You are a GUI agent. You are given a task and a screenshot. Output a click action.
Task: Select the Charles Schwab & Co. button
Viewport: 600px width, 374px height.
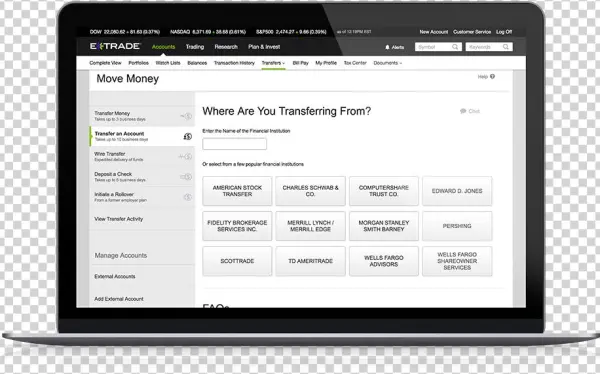(310, 191)
